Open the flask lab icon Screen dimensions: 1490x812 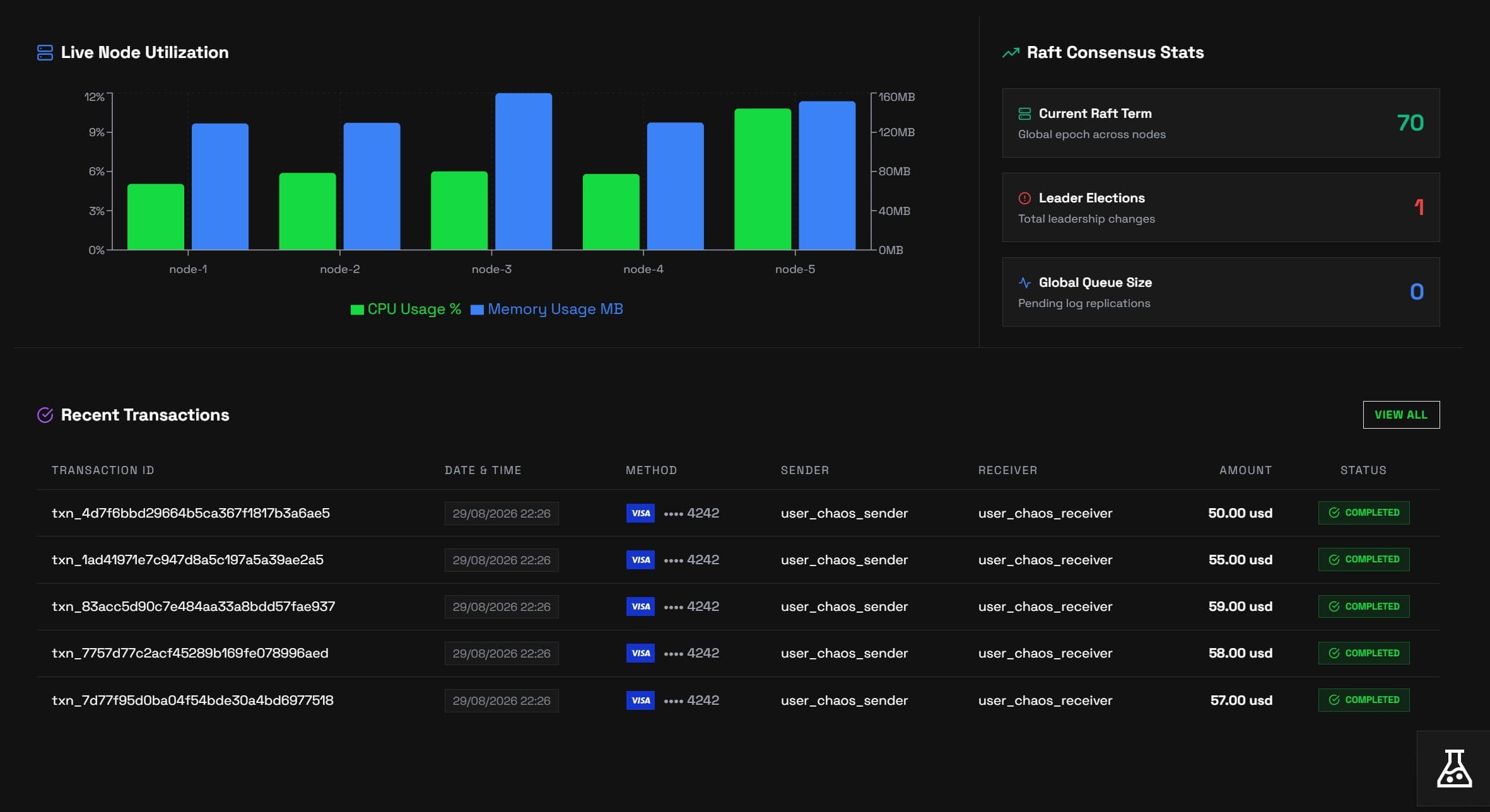1454,768
